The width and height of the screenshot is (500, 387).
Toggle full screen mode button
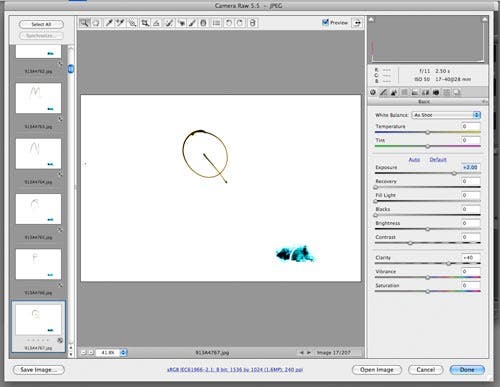(x=357, y=23)
